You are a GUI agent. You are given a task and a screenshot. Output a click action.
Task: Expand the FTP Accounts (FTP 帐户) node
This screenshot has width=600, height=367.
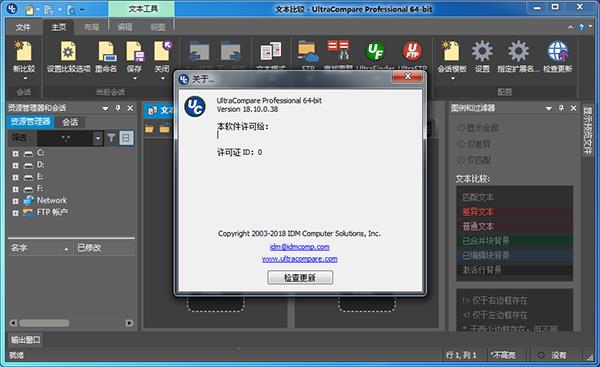15,213
